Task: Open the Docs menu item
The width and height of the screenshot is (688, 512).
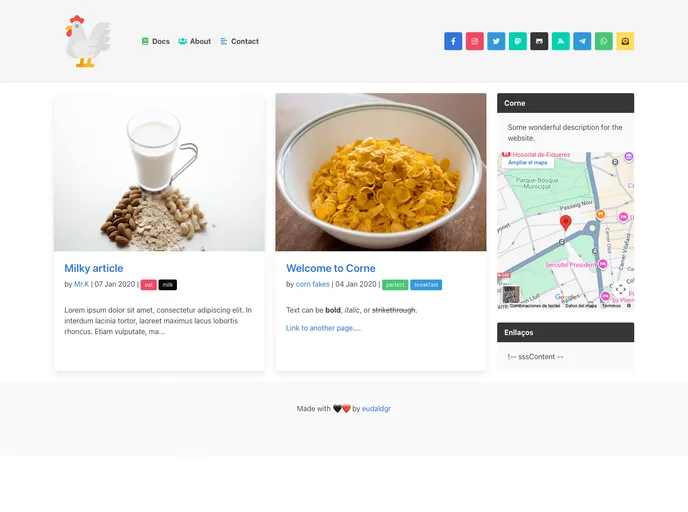Action: coord(156,41)
